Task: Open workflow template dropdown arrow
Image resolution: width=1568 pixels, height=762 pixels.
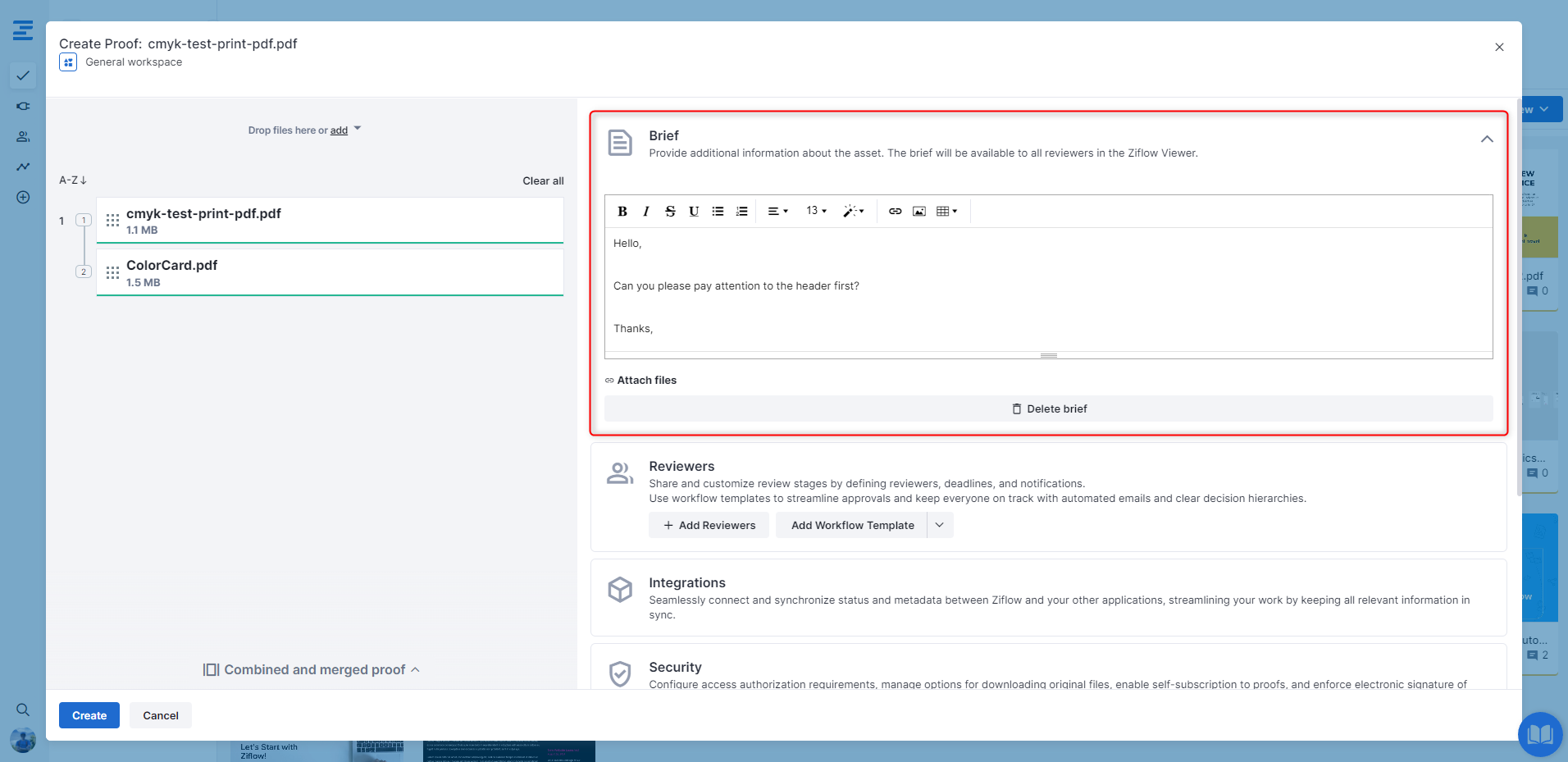Action: click(940, 525)
